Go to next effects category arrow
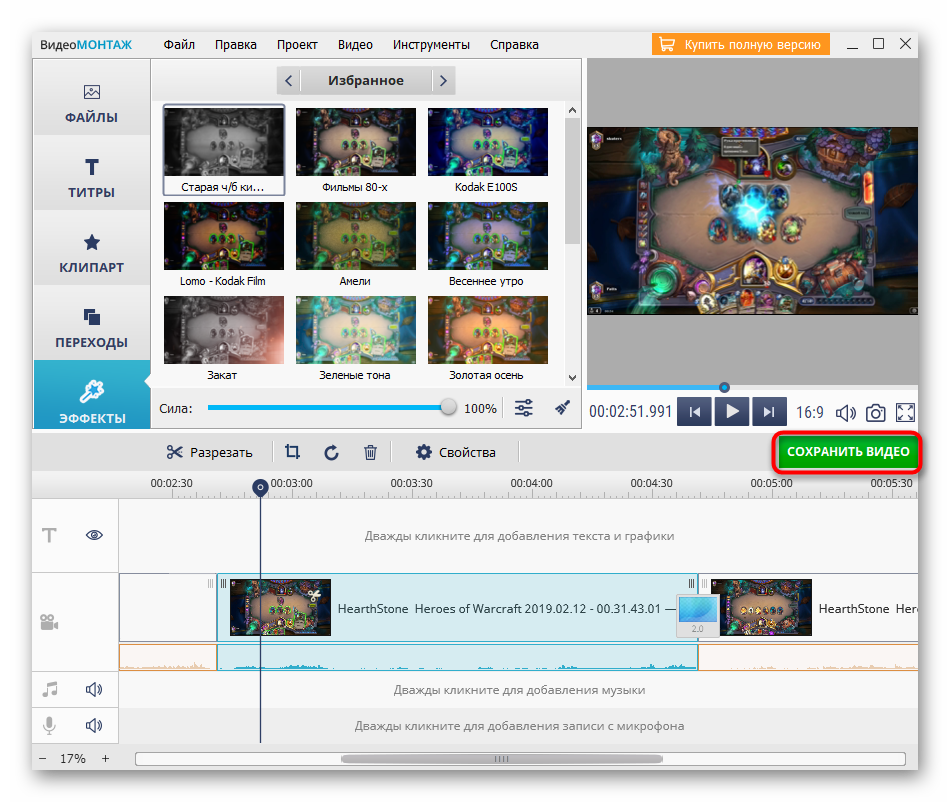This screenshot has height=802, width=950. tap(443, 81)
